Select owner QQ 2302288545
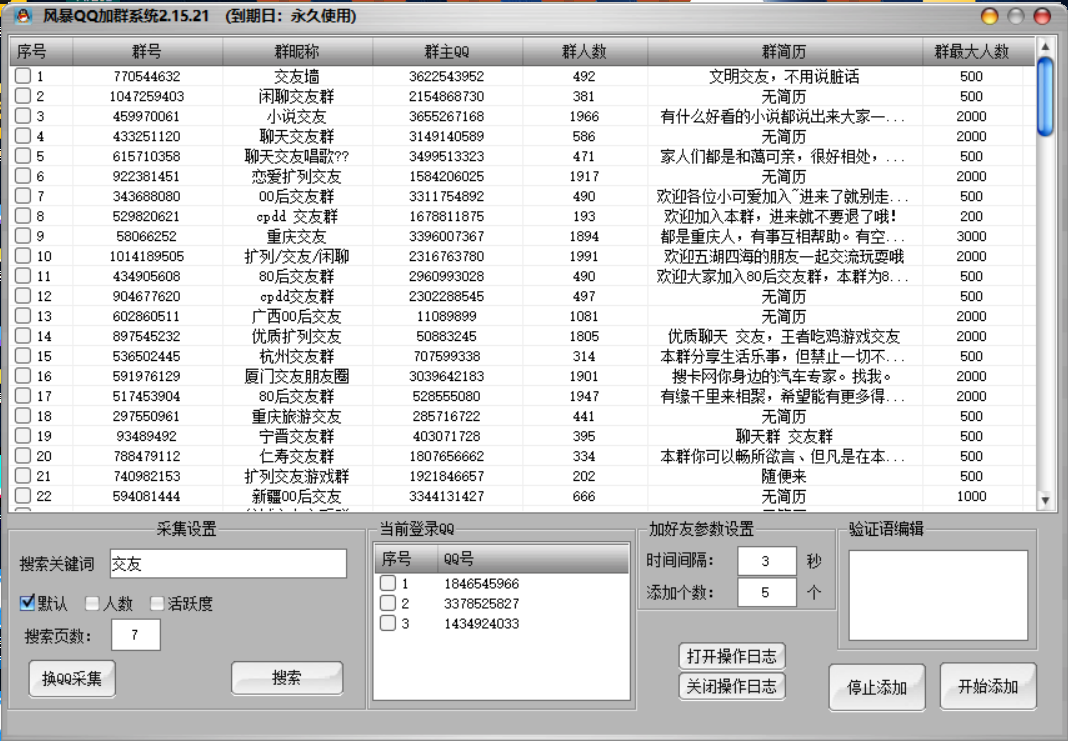The image size is (1068, 741). pyautogui.click(x=447, y=296)
